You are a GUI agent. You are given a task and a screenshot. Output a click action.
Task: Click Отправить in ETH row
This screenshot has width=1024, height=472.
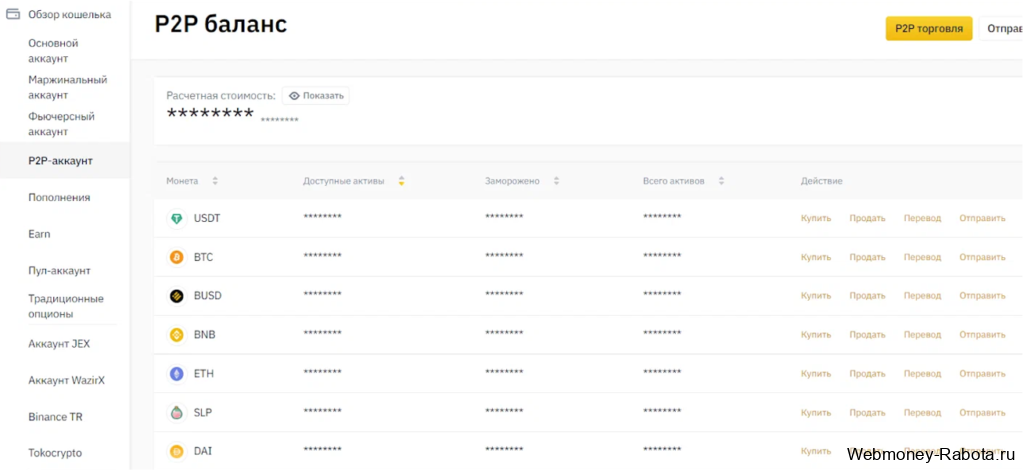(x=982, y=373)
